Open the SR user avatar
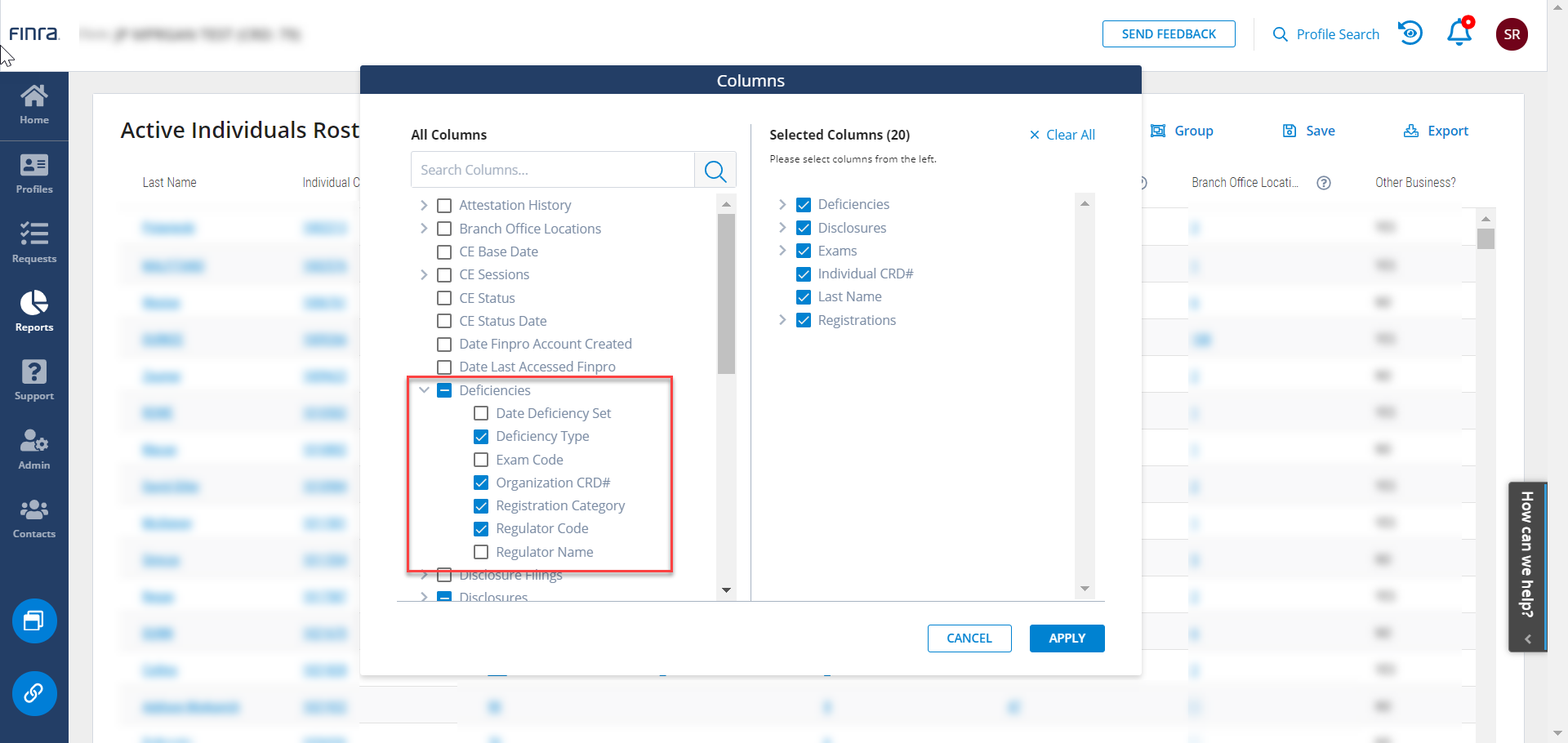The width and height of the screenshot is (1568, 743). pos(1512,34)
